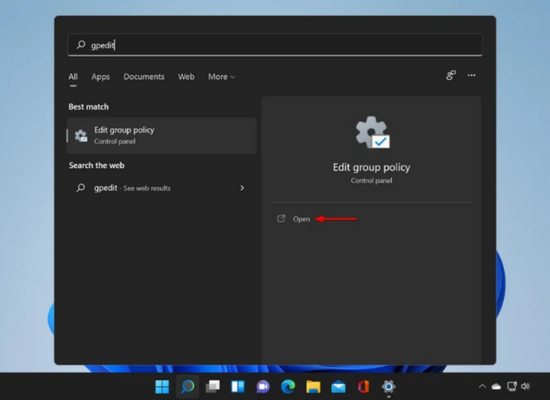Open the search feedback/account icon
Viewport: 550px width, 400px height.
(451, 75)
